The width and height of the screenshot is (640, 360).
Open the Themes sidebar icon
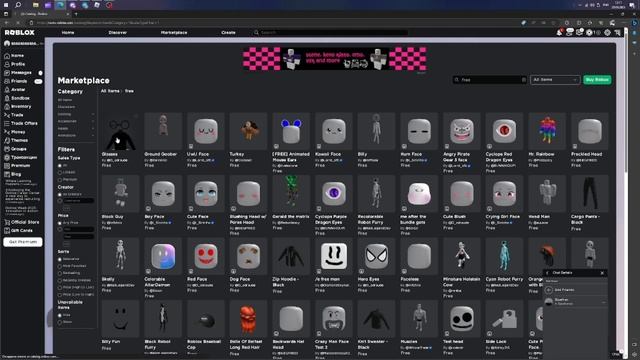point(7,140)
